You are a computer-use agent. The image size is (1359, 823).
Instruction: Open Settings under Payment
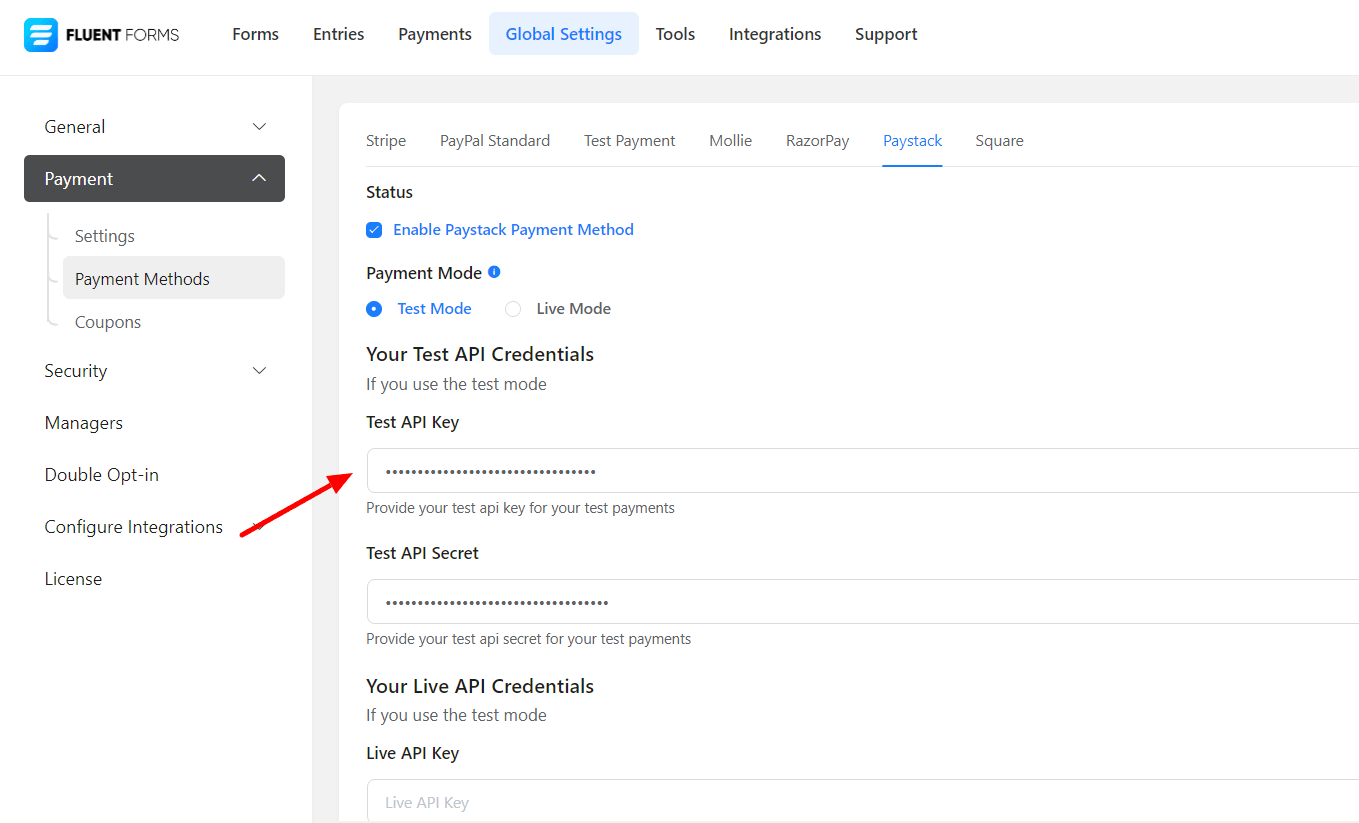[x=105, y=236]
